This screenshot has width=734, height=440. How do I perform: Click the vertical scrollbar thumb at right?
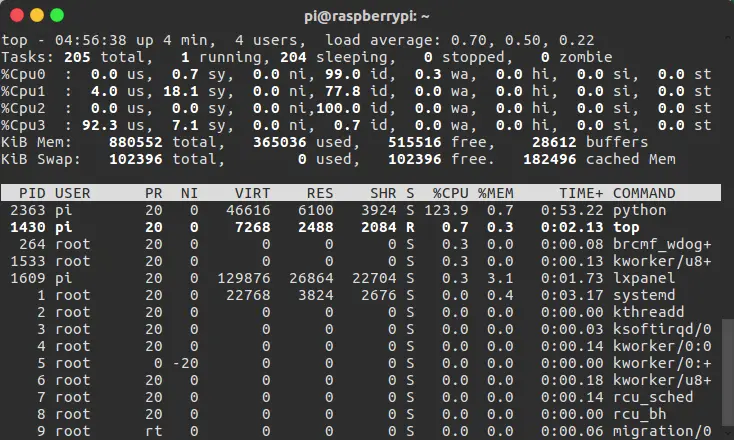[x=727, y=371]
